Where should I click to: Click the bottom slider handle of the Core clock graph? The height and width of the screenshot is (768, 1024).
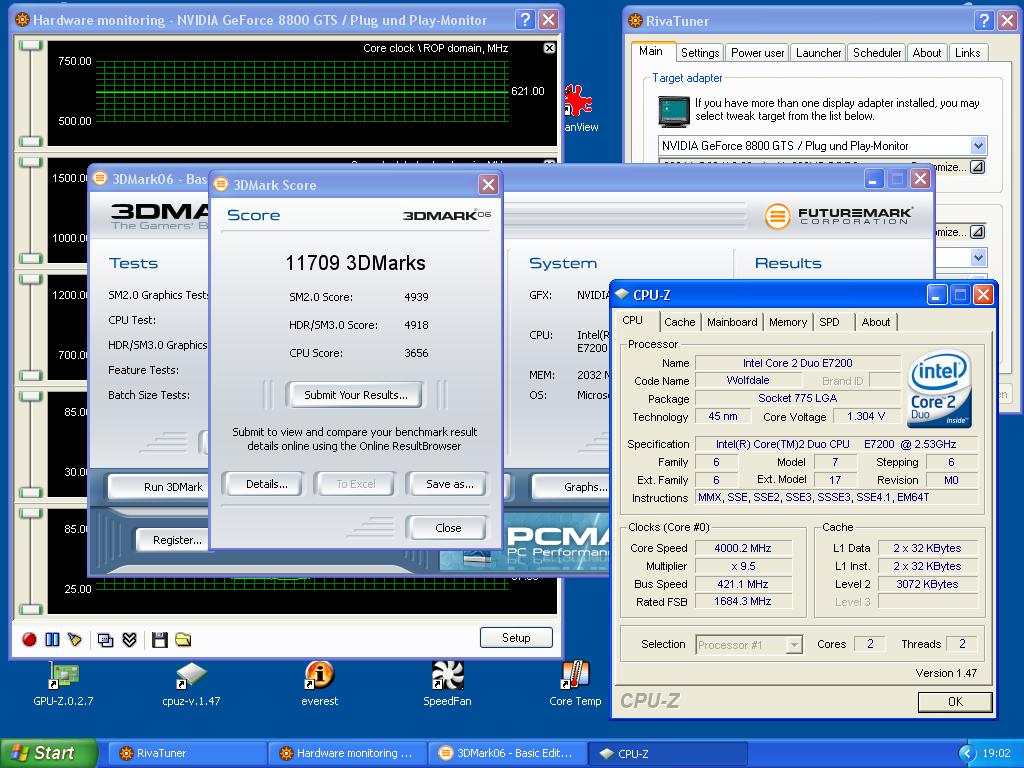[31, 141]
